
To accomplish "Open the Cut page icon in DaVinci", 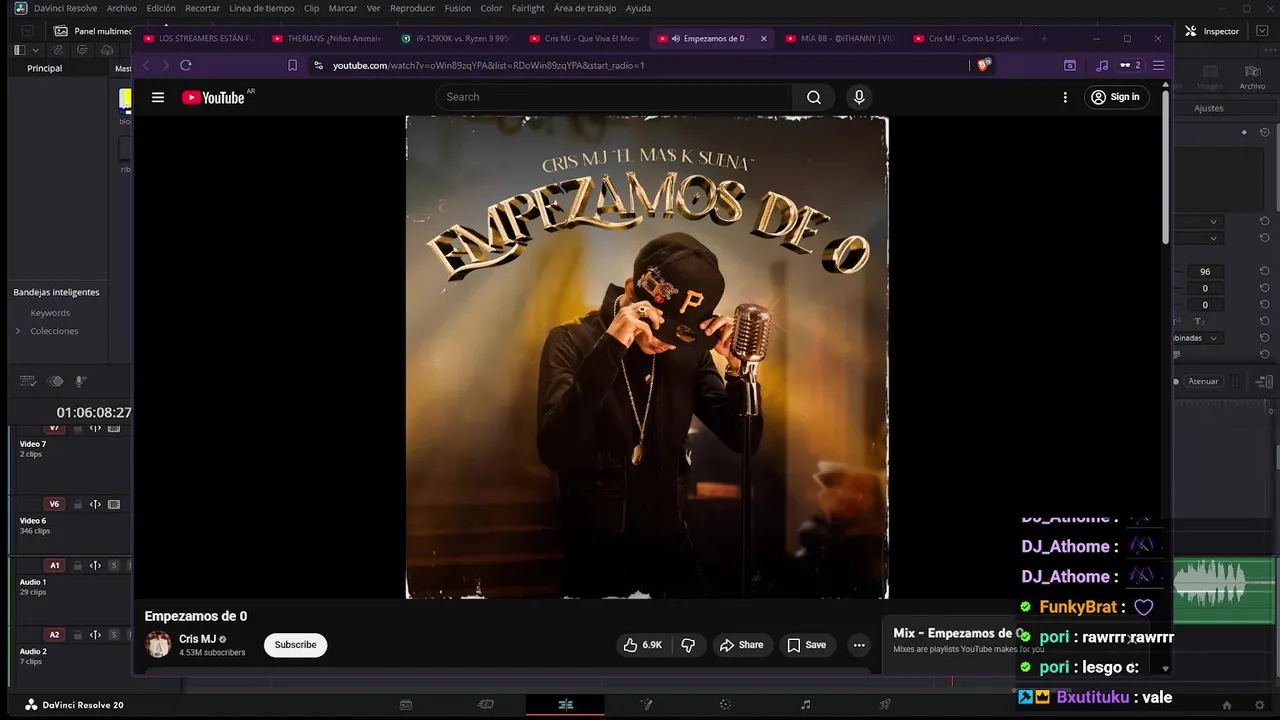I will click(486, 705).
